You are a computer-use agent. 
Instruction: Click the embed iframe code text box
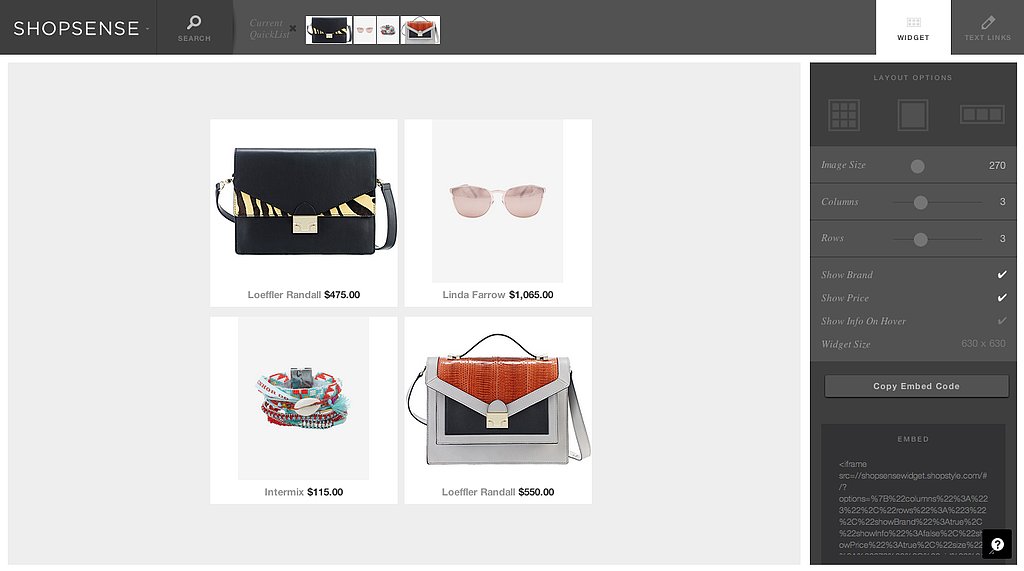click(913, 506)
